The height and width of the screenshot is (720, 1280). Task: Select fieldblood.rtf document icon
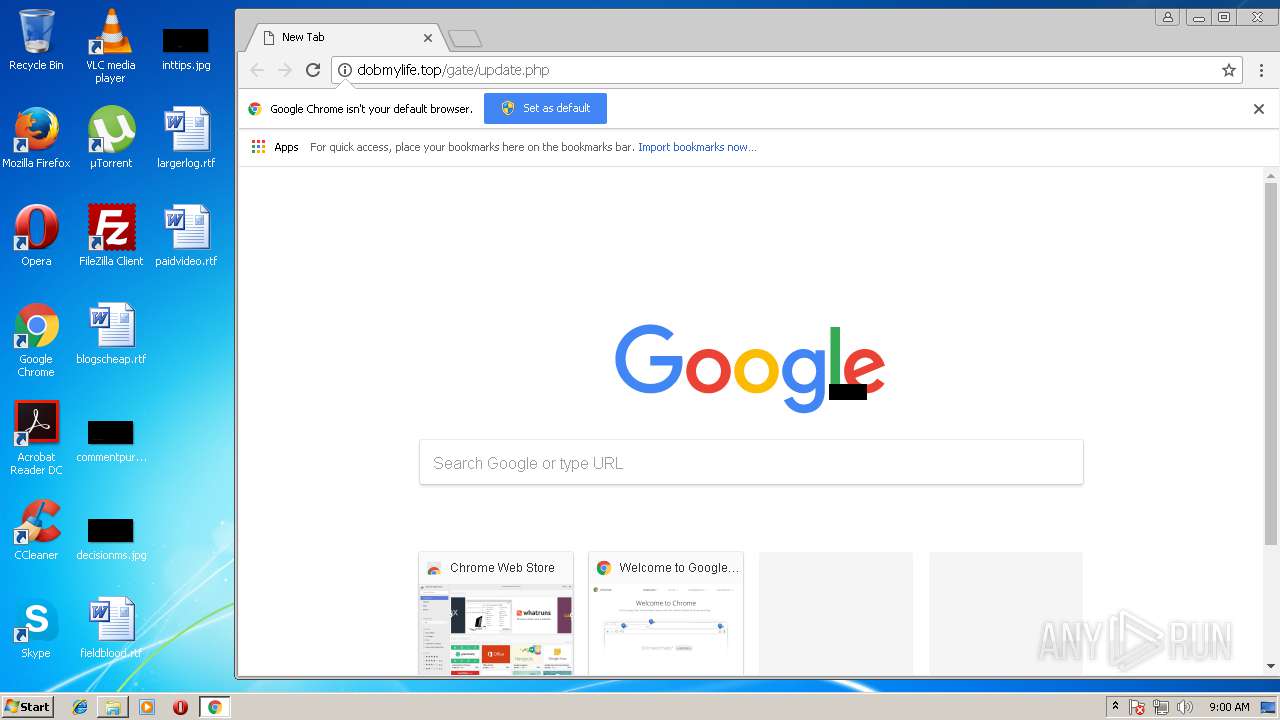click(111, 628)
